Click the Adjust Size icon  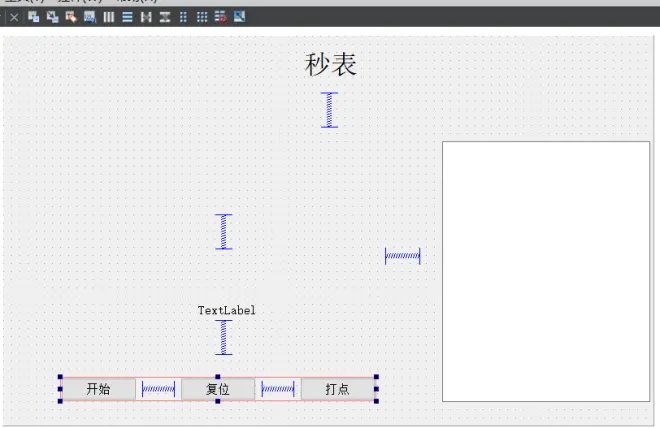point(239,17)
